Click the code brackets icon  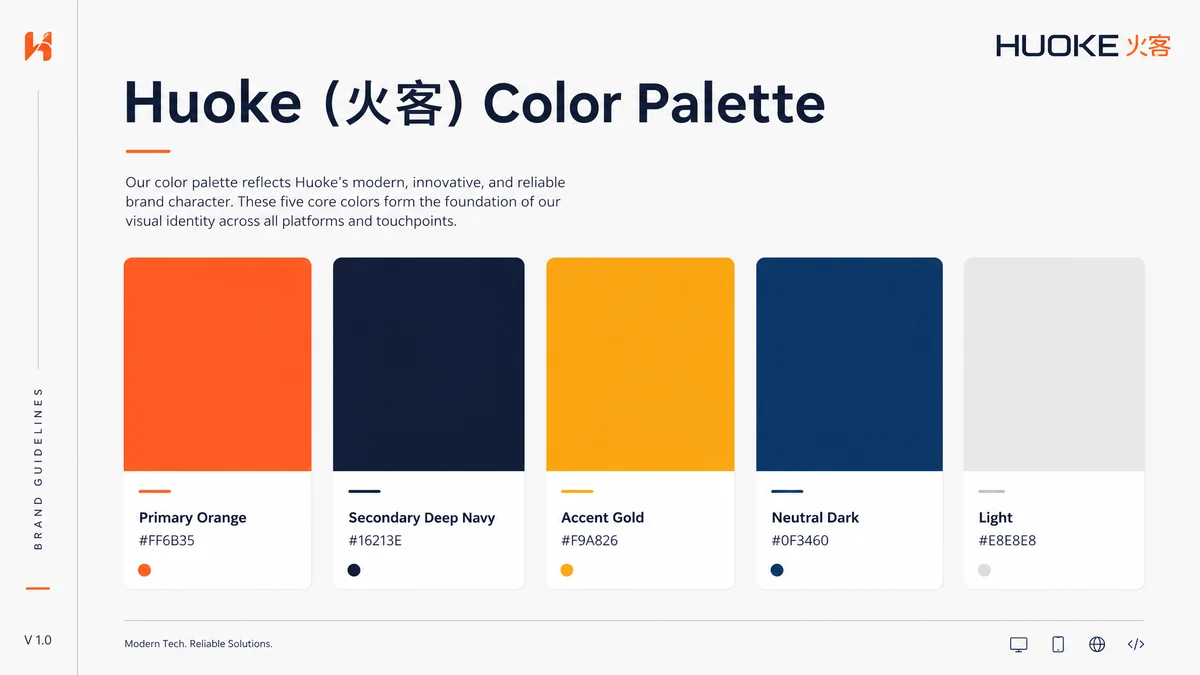tap(1136, 644)
